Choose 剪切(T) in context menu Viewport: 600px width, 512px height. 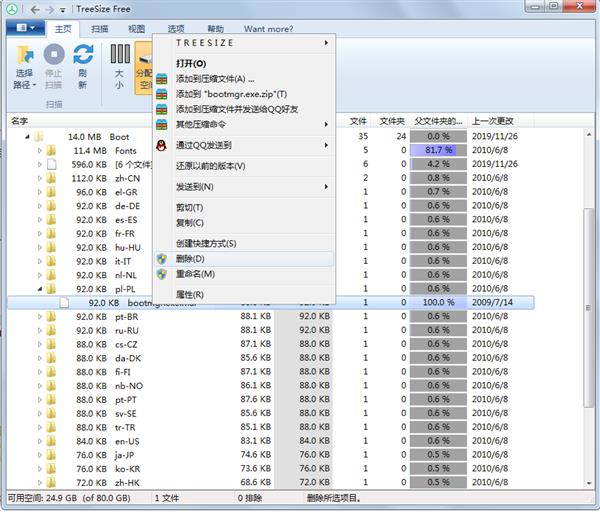point(244,207)
